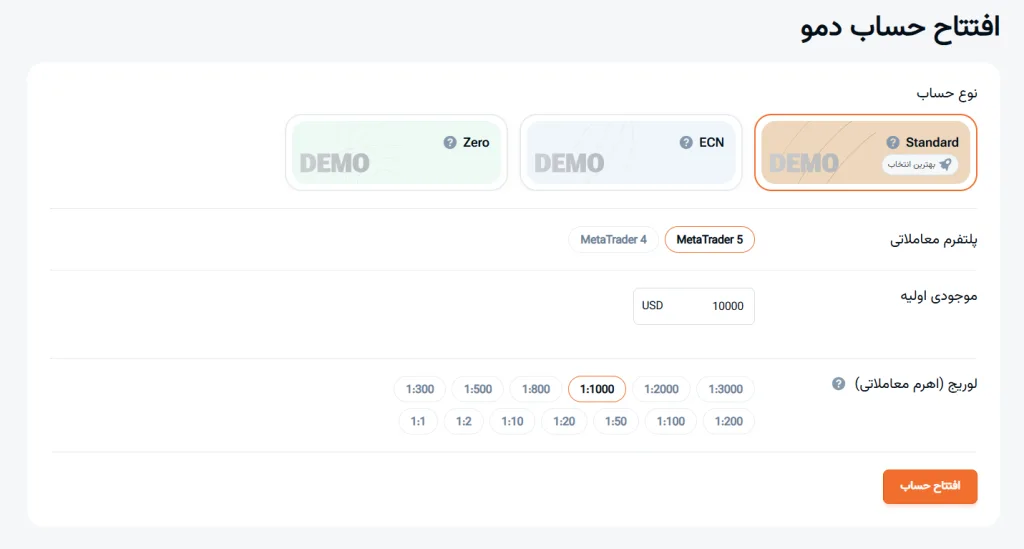Click the help icon beside Standard account
This screenshot has width=1024, height=549.
893,143
